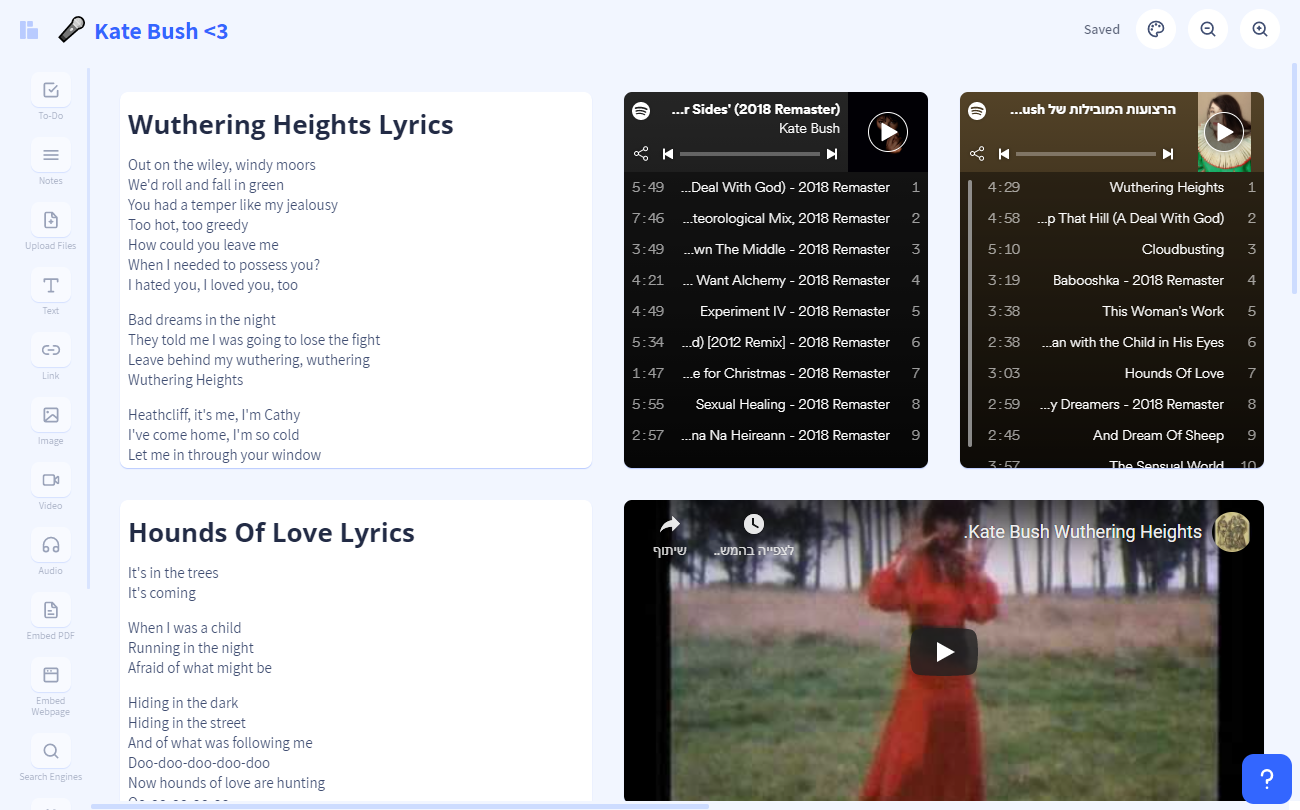The image size is (1300, 810).
Task: Click the "Hounds Of Love Lyrics" heading
Action: coord(271,532)
